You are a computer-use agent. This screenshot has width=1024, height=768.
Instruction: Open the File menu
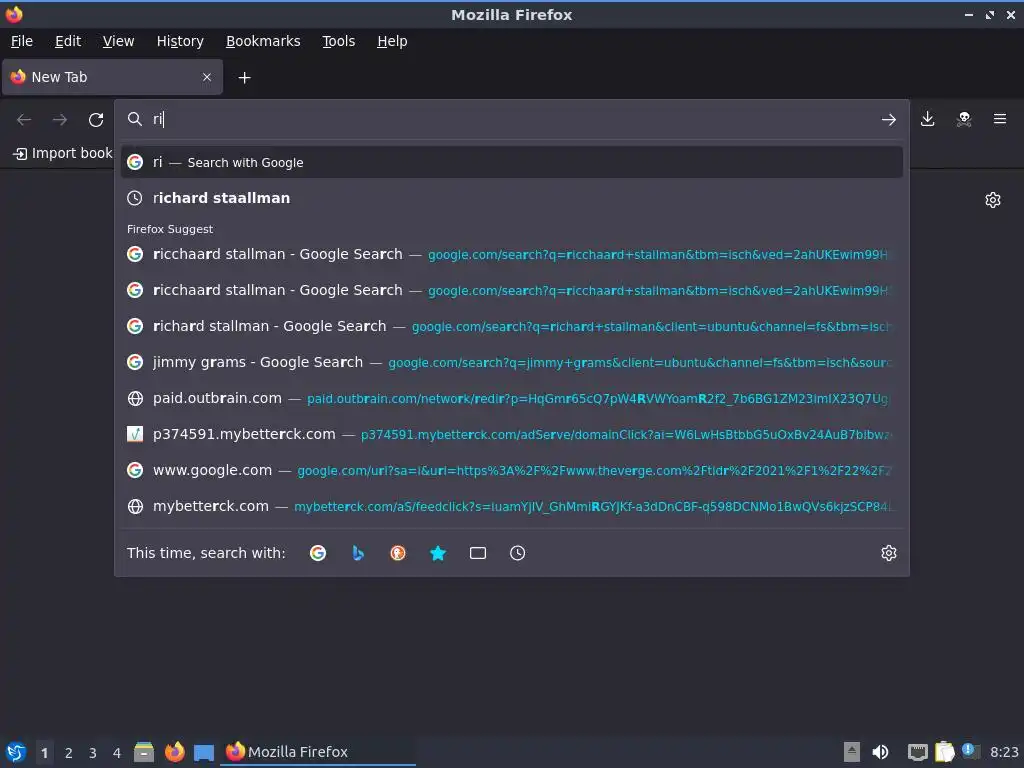pos(22,41)
